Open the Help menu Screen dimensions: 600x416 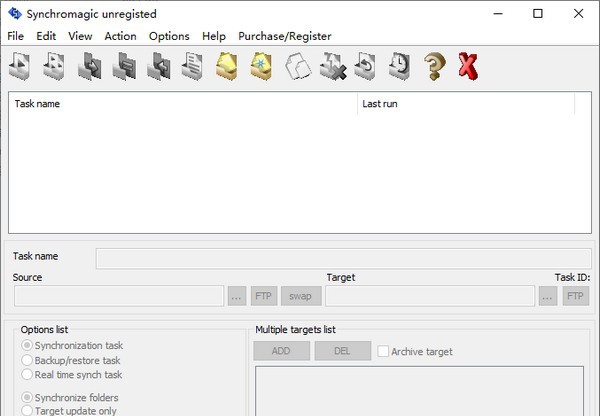tap(214, 36)
